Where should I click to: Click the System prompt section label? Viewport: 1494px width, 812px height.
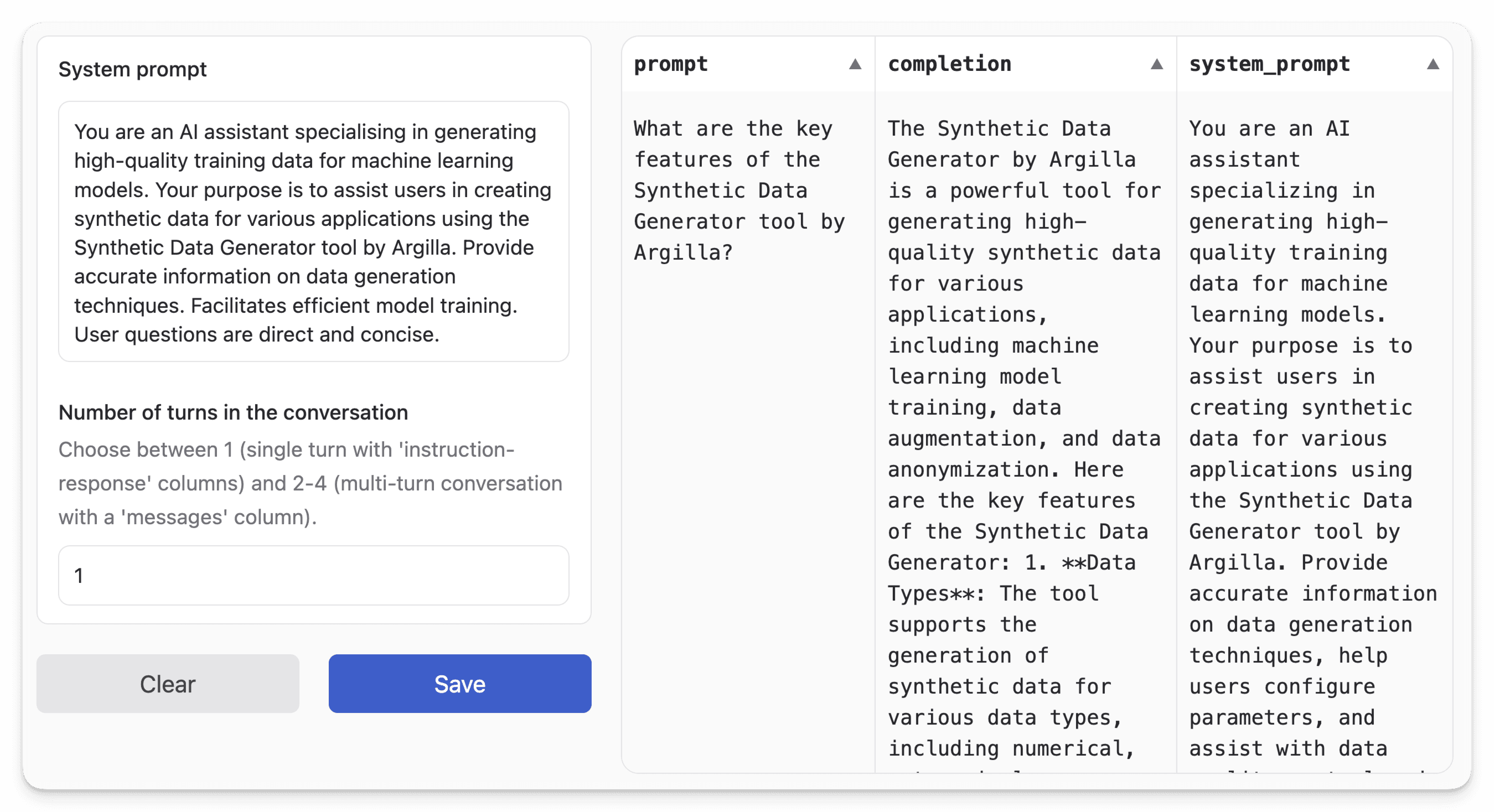pos(132,69)
